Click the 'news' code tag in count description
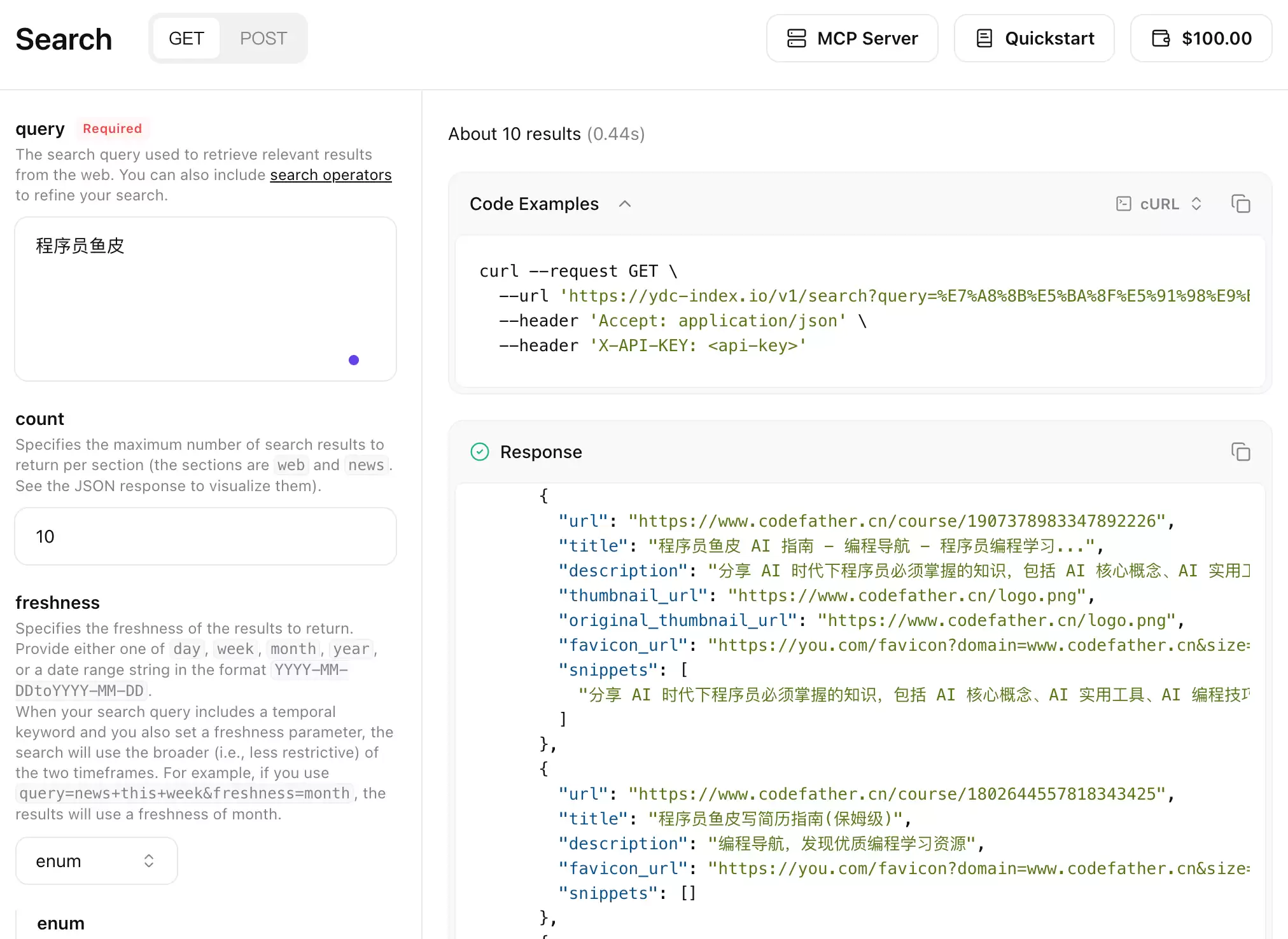Viewport: 1288px width, 939px height. (366, 465)
